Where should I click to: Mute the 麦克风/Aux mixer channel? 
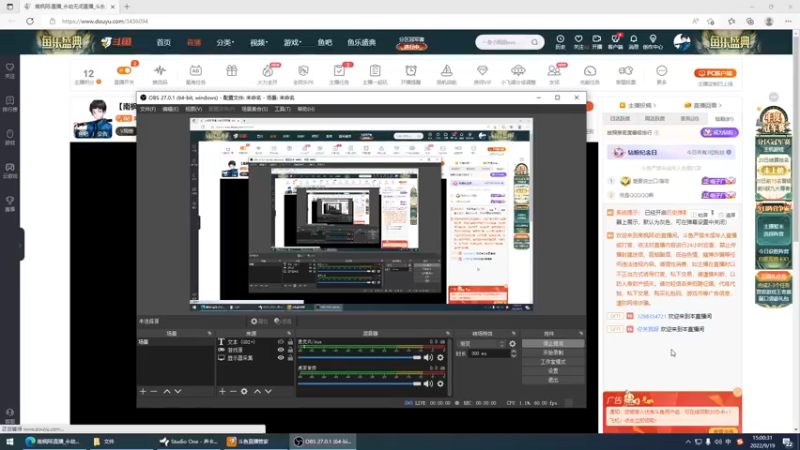tap(428, 358)
